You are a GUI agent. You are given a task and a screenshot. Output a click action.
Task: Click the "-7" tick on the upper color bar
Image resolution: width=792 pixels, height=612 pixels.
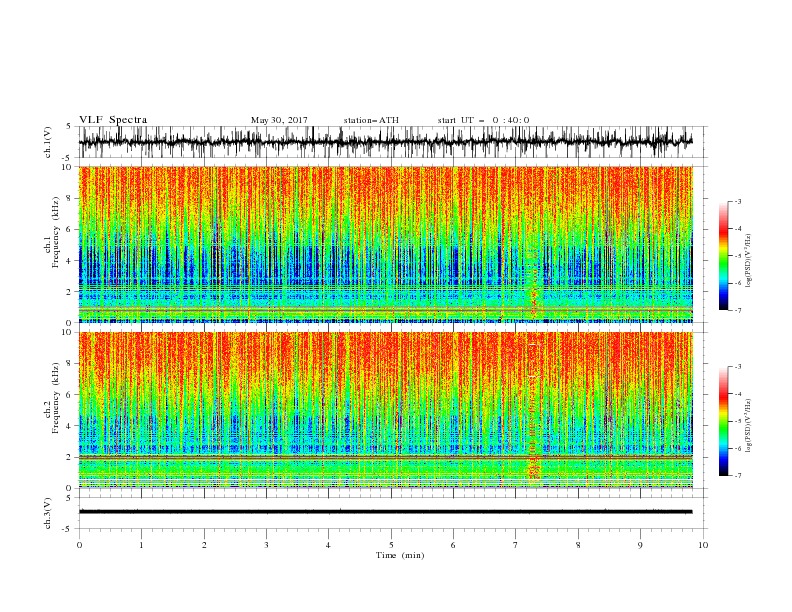pos(737,311)
